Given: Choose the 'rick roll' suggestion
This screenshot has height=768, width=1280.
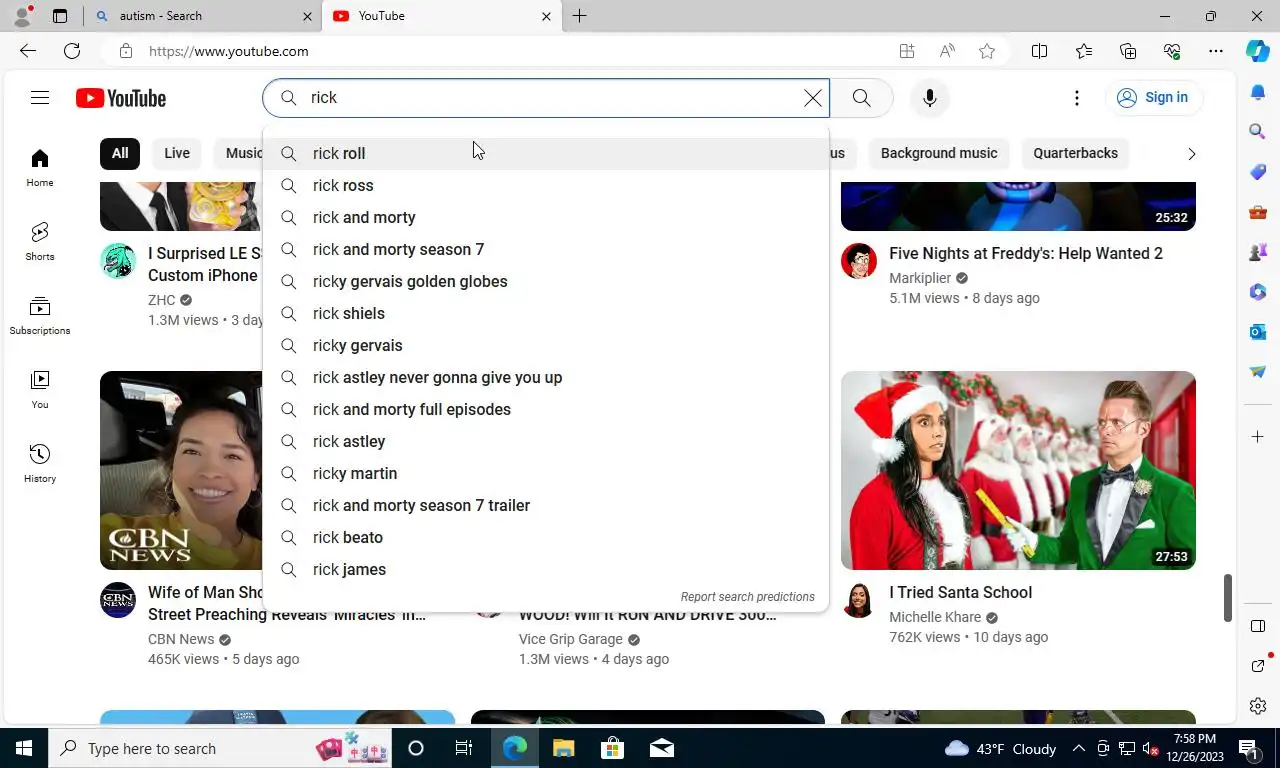Looking at the screenshot, I should coord(546,153).
